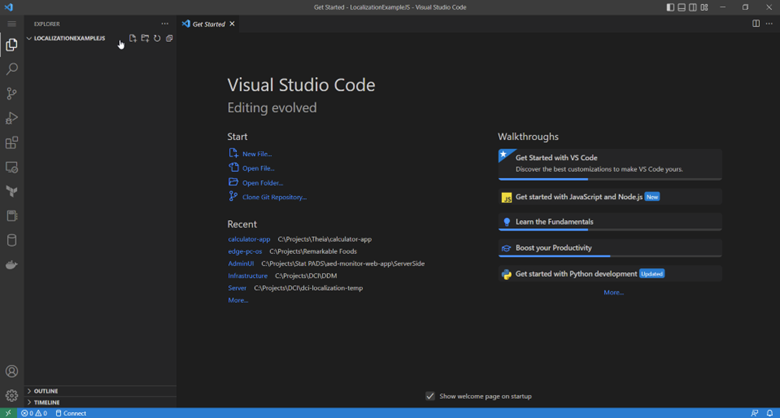Expand the OUTLINE section
Image resolution: width=780 pixels, height=418 pixels.
[100, 391]
